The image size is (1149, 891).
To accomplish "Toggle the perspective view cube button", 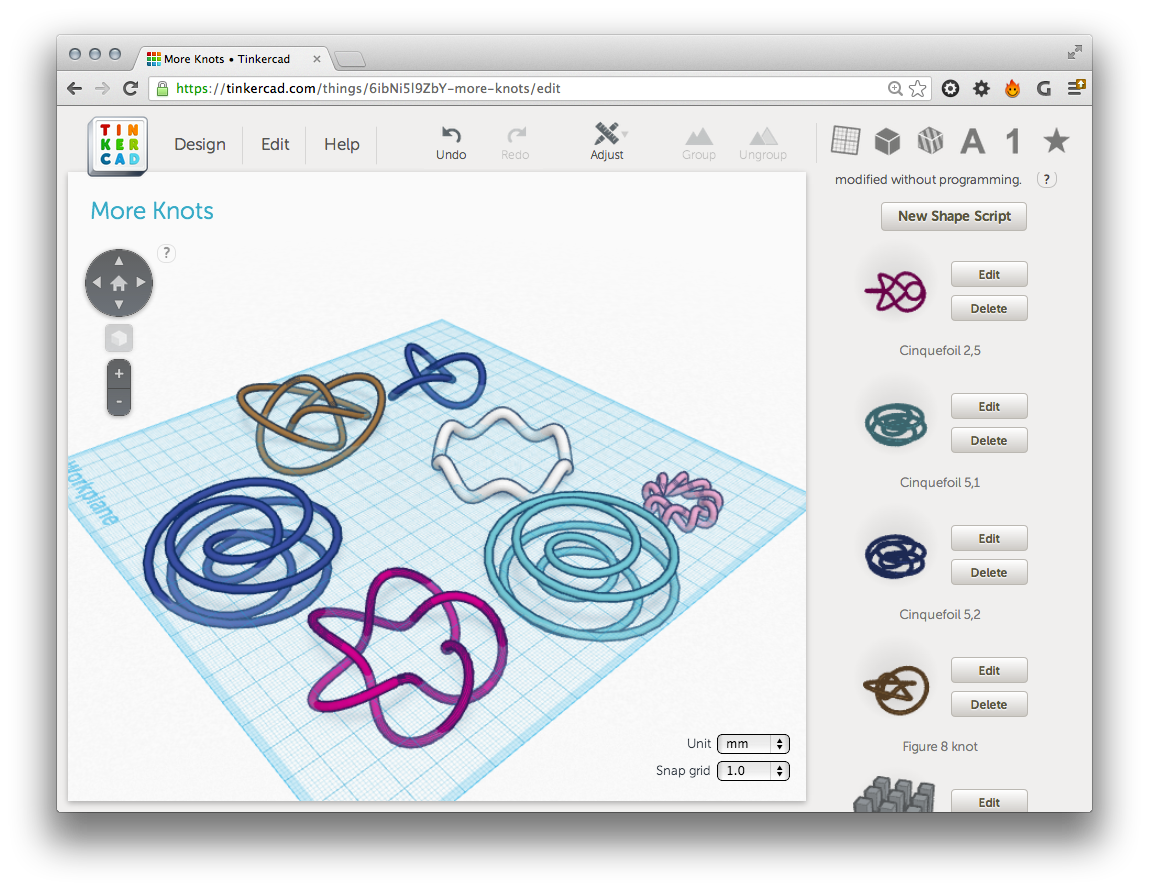I will coord(119,338).
